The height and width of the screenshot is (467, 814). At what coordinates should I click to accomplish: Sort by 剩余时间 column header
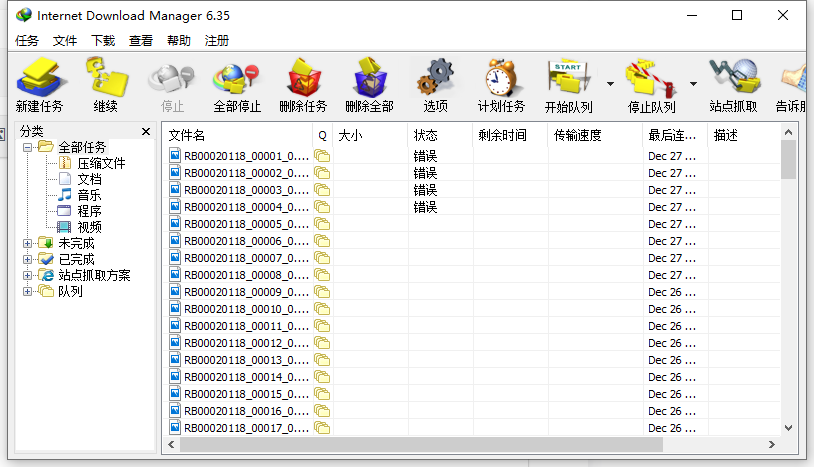click(x=510, y=135)
